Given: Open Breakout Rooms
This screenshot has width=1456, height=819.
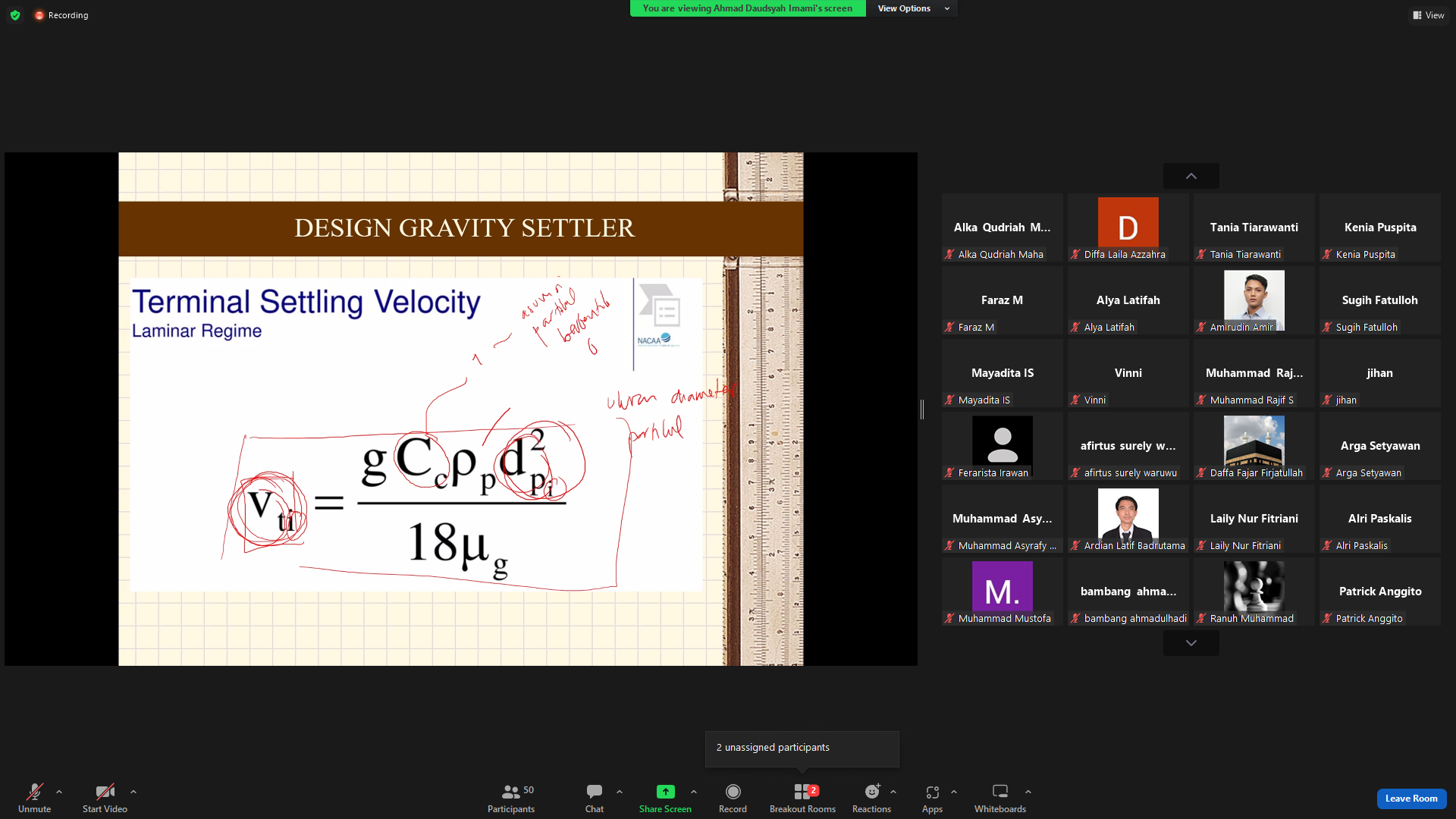Looking at the screenshot, I should [802, 799].
